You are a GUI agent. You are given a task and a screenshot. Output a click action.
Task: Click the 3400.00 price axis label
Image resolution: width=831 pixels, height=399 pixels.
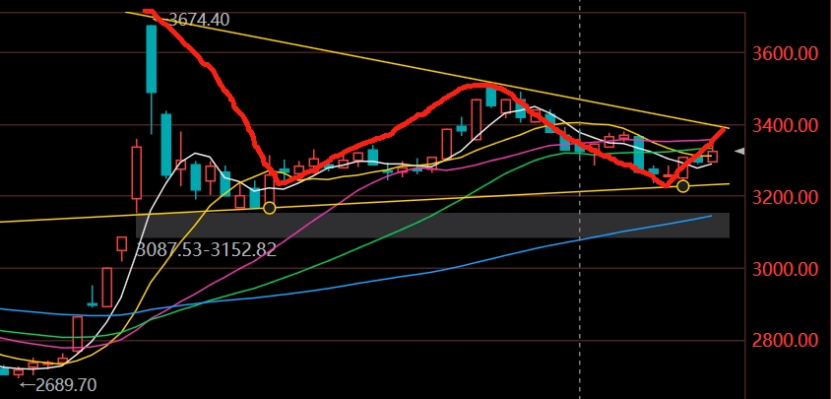pyautogui.click(x=786, y=126)
